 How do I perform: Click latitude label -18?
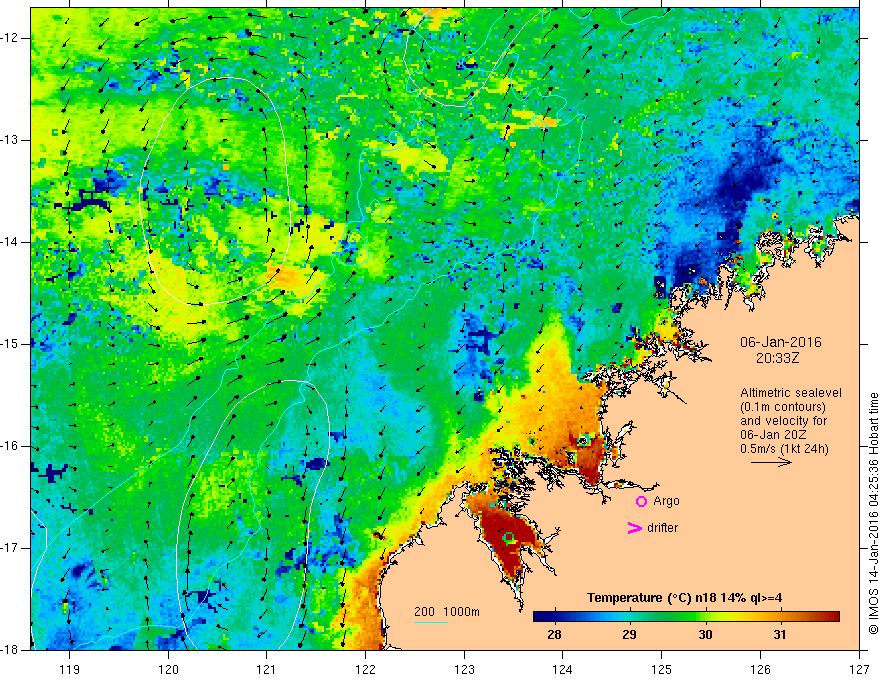pyautogui.click(x=10, y=650)
